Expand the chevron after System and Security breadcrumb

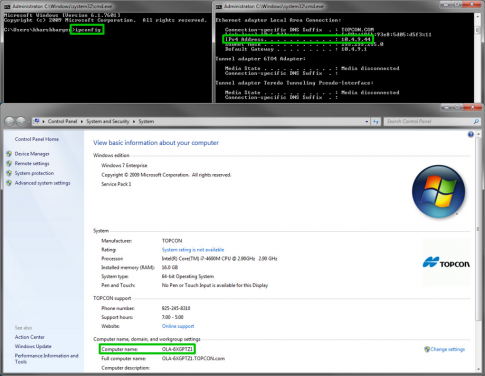pyautogui.click(x=134, y=121)
